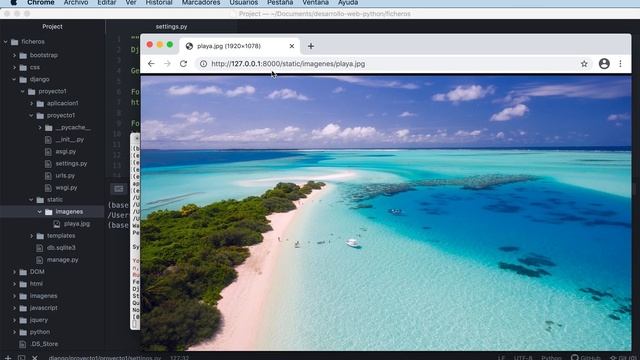Viewport: 640px width, 360px height.
Task: Collapse the ficheros root folder
Action: (x=6, y=42)
